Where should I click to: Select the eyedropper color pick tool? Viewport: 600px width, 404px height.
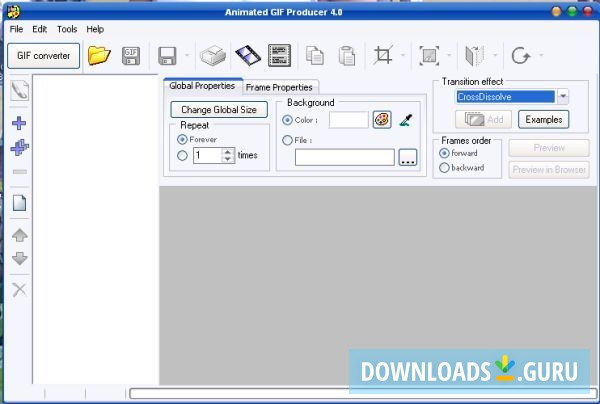coord(406,120)
